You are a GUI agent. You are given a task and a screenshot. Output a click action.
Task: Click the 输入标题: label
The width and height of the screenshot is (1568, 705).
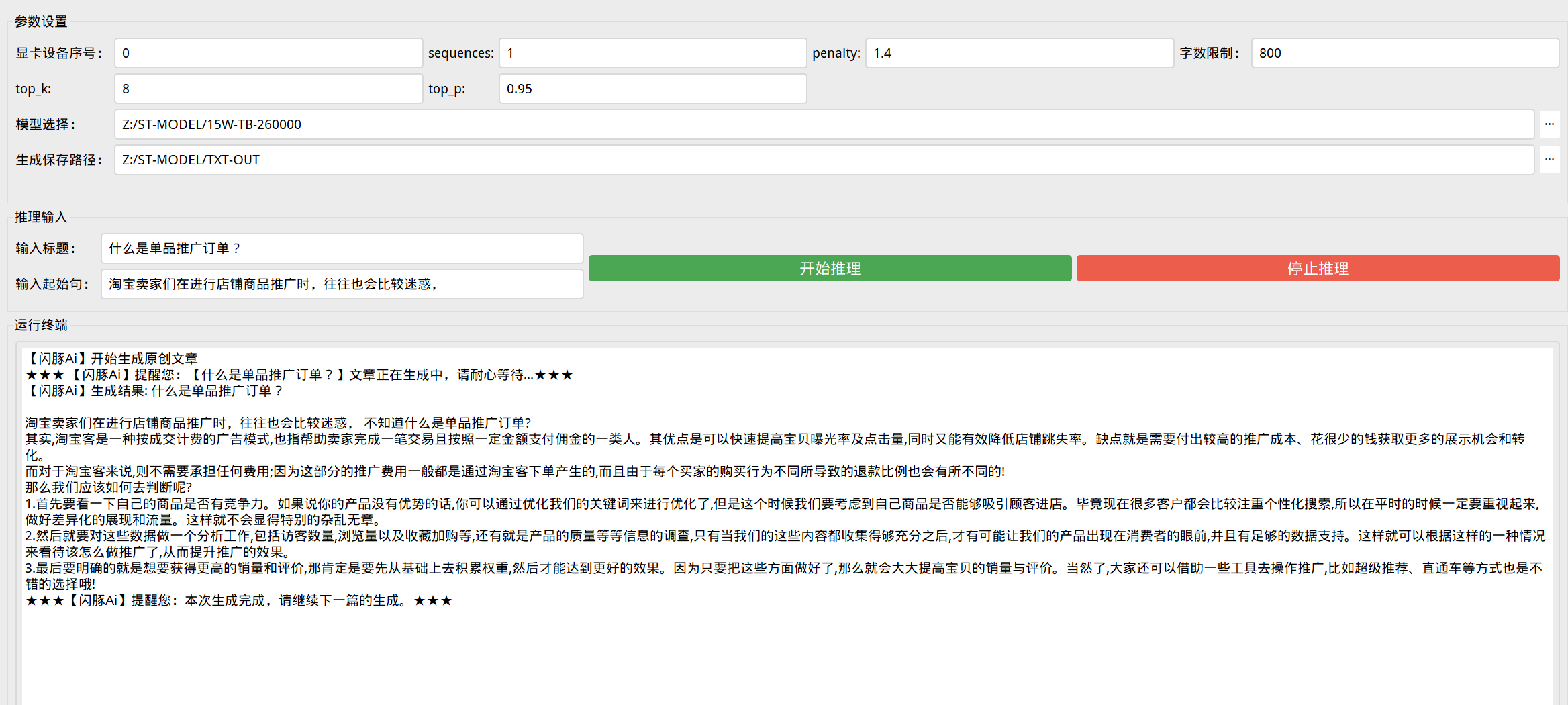46,248
